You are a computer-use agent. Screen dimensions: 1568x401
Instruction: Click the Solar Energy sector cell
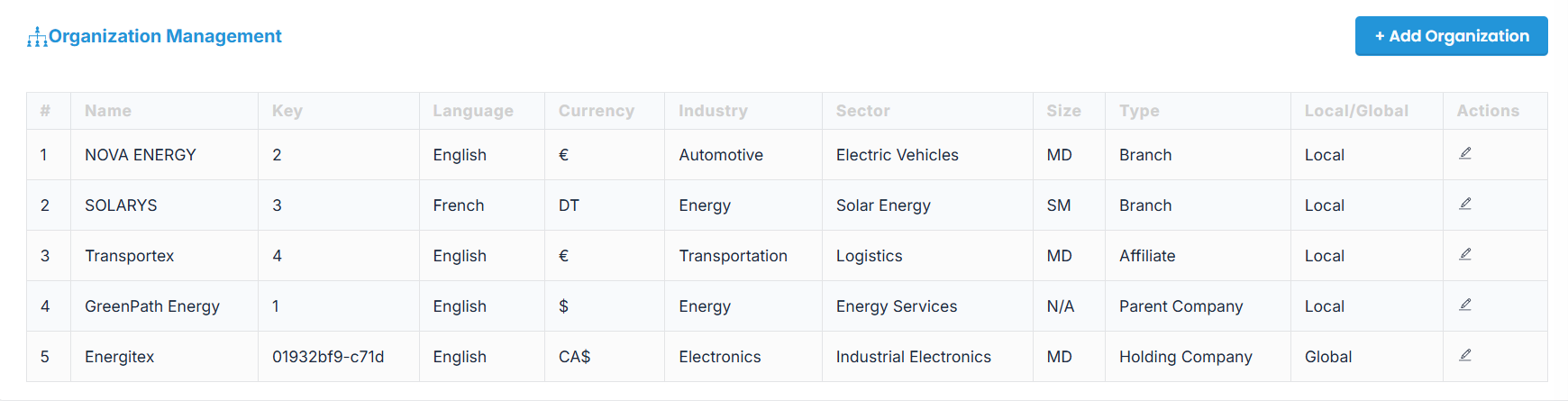883,205
